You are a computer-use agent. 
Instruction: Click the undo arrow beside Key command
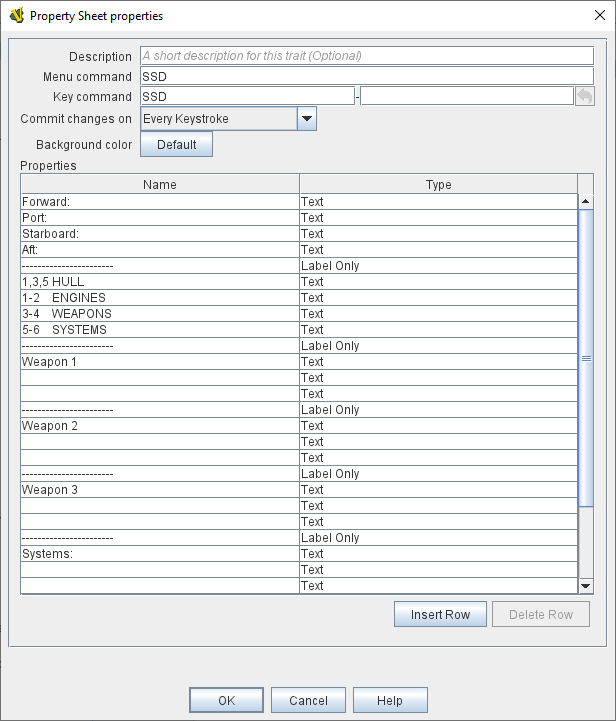[x=585, y=97]
